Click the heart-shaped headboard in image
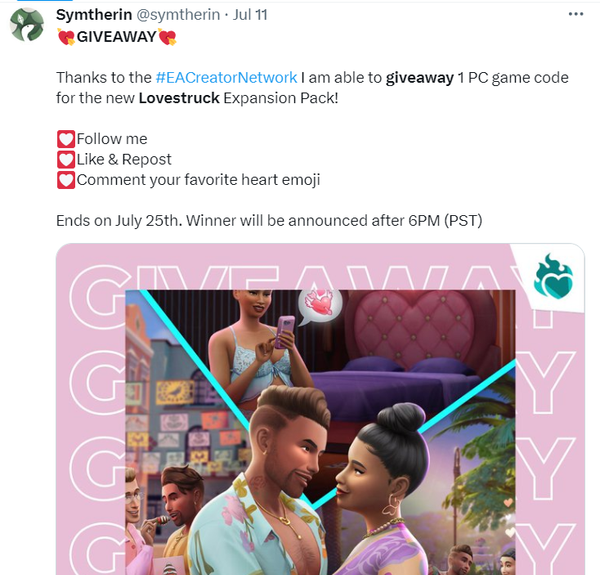Screen dimensions: 600x575 (x=414, y=328)
